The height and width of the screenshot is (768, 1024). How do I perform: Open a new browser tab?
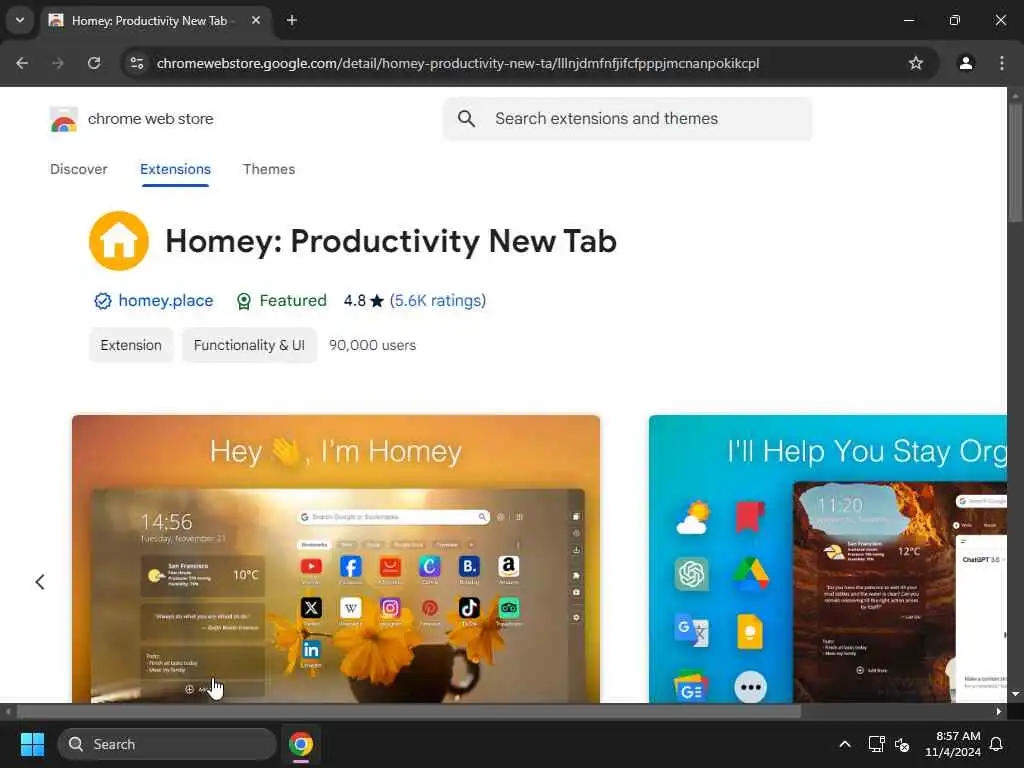292,20
